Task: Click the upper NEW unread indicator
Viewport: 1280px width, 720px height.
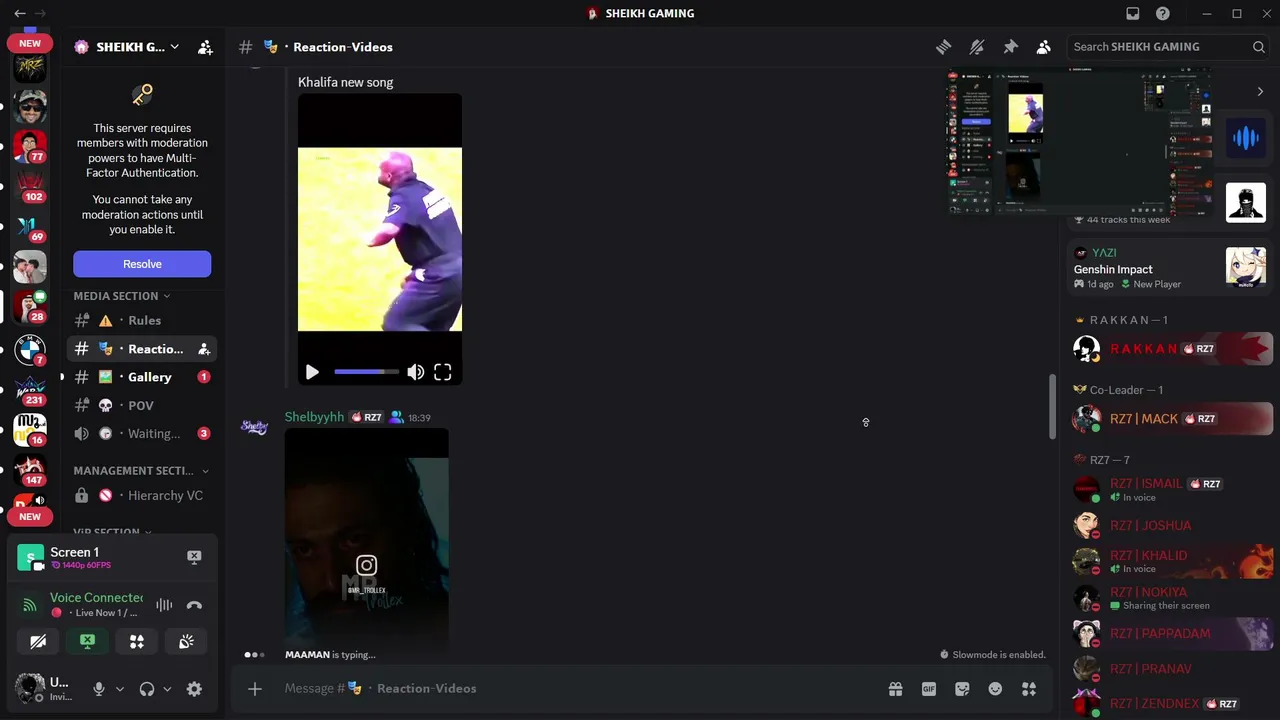Action: [30, 43]
